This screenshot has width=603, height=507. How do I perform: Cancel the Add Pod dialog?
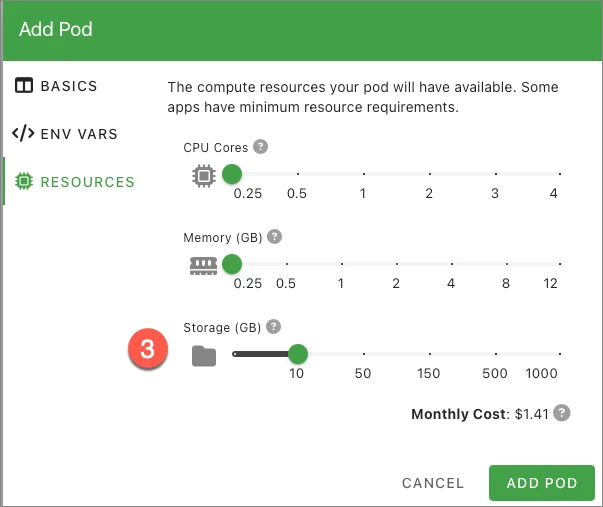point(433,483)
